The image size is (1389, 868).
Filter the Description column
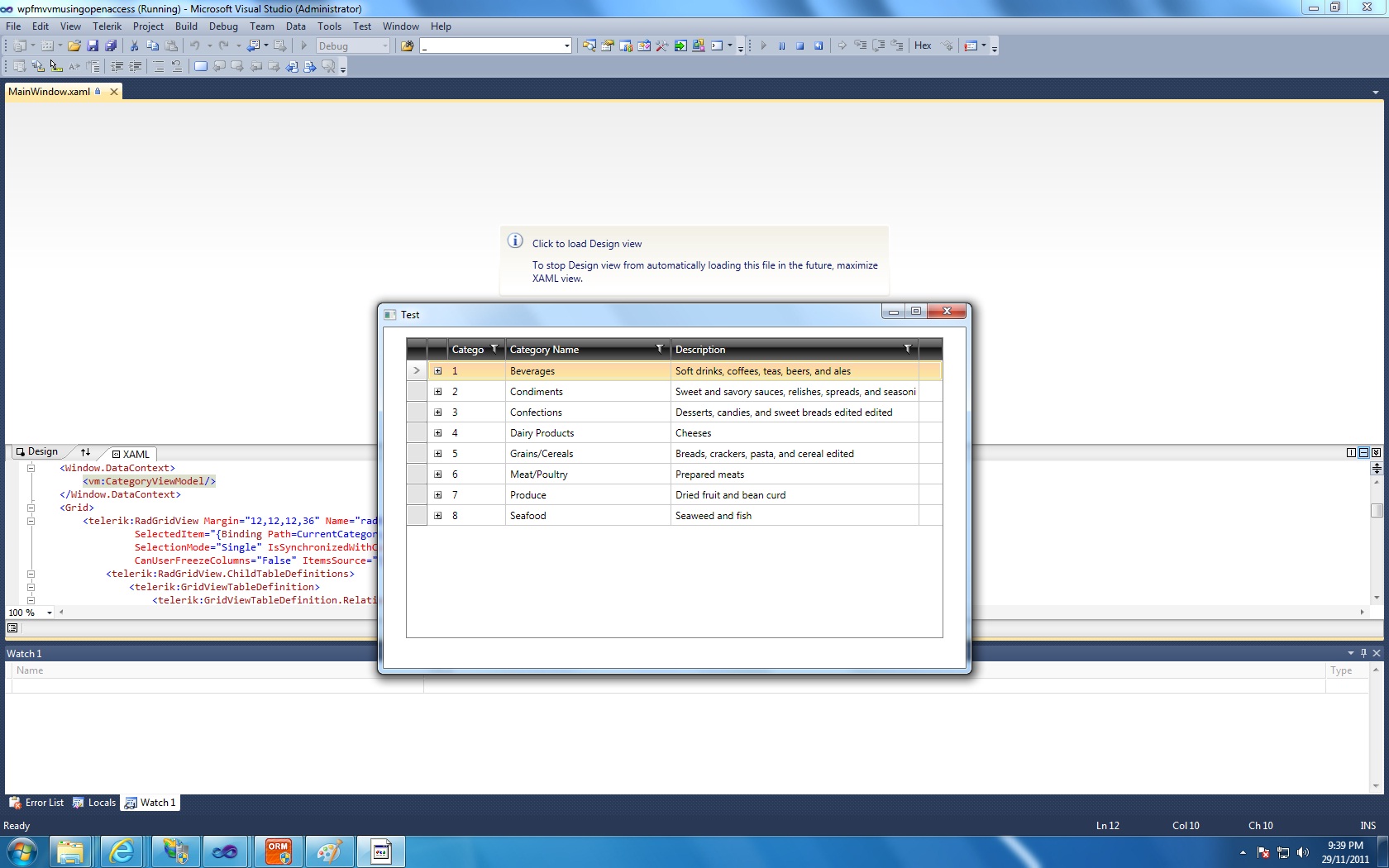[x=908, y=349]
